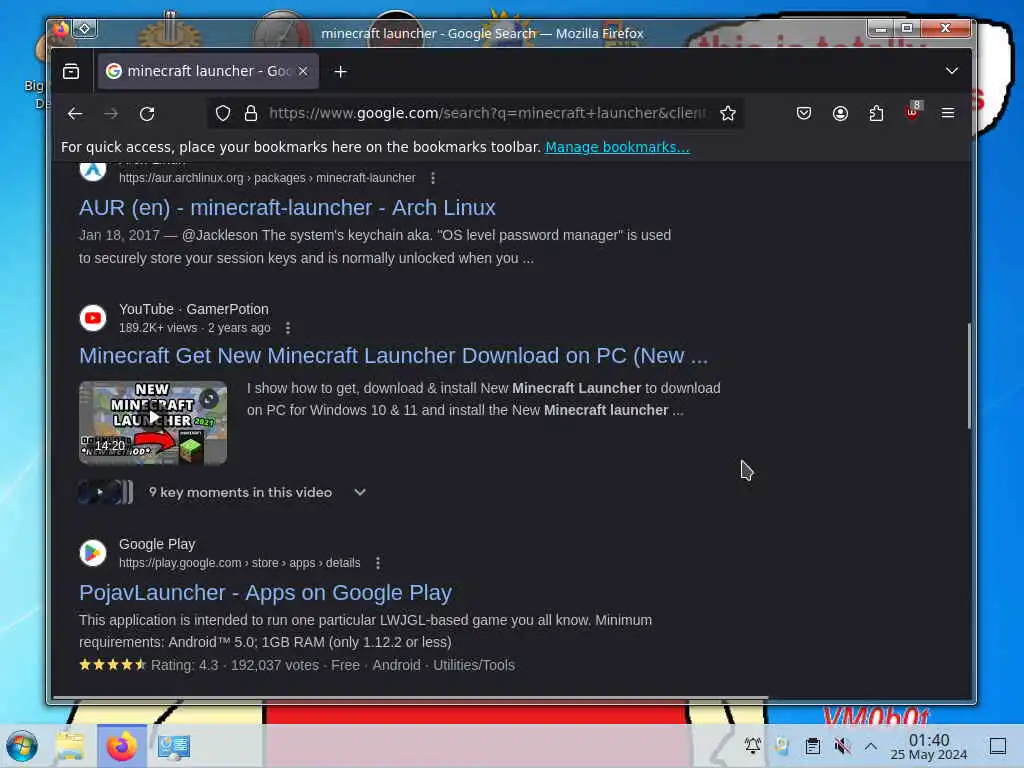Open the Firefox application menu
This screenshot has width=1024, height=768.
(x=948, y=114)
